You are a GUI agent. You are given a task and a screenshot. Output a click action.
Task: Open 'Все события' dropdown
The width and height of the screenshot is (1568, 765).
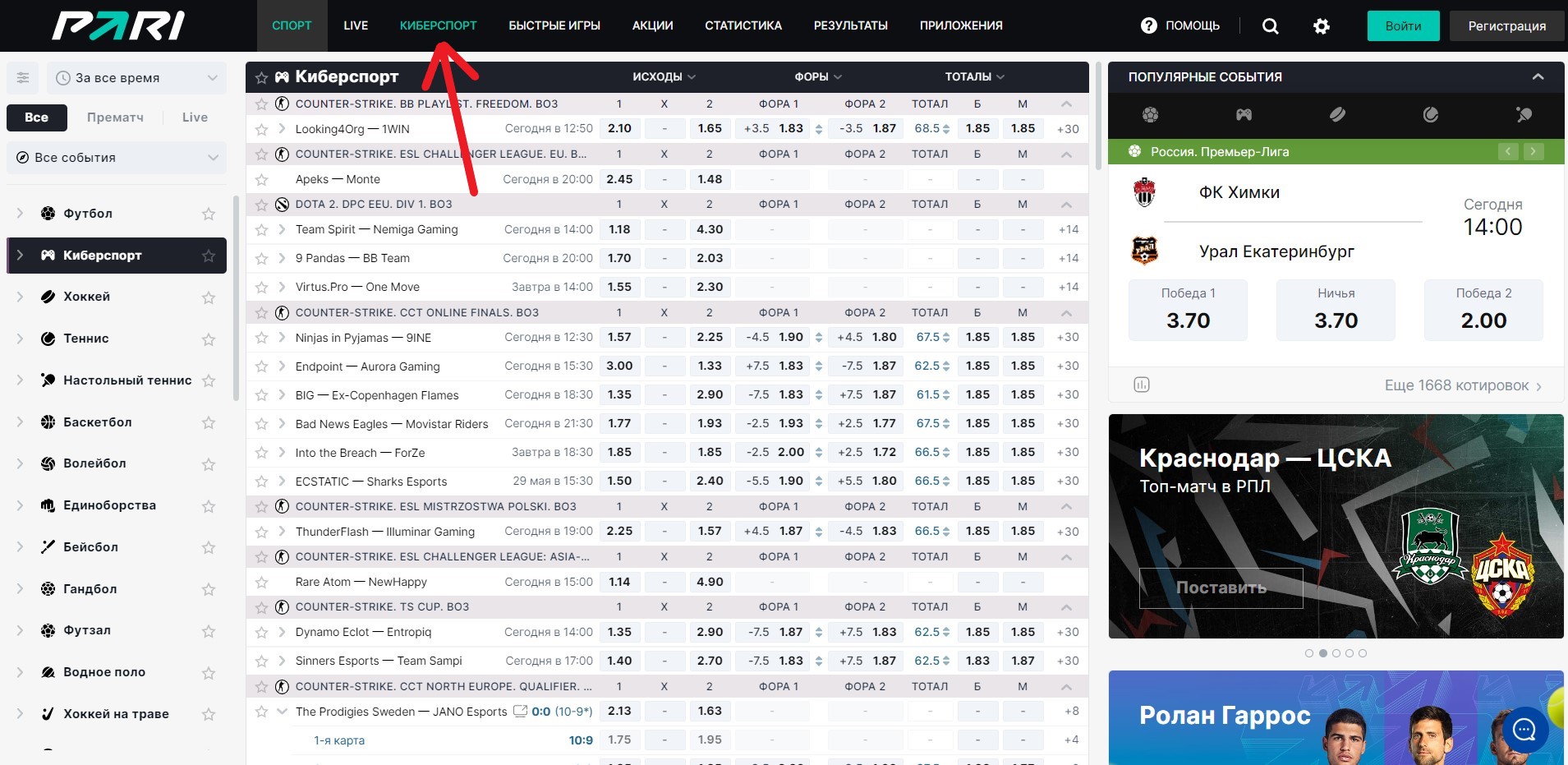pyautogui.click(x=117, y=158)
